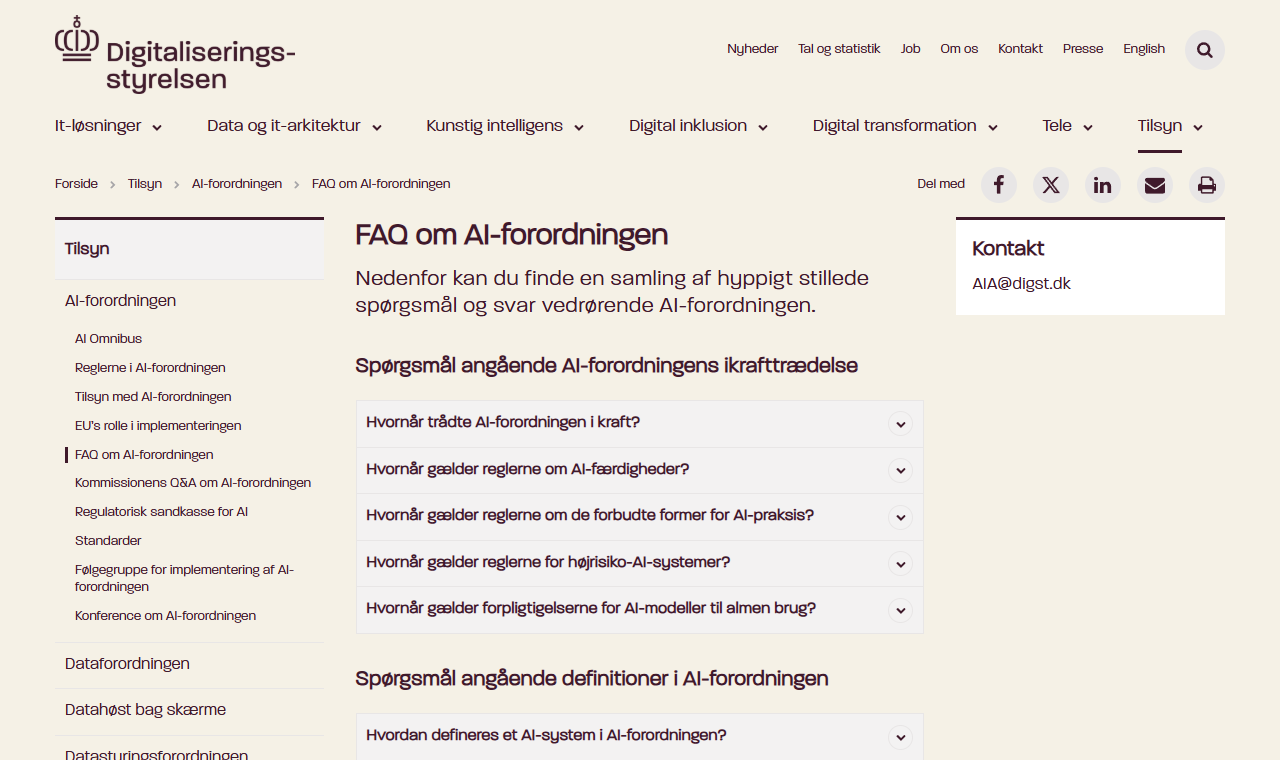Open Reglerne i AI-forordningen sidebar item
Viewport: 1280px width, 760px height.
pyautogui.click(x=150, y=368)
